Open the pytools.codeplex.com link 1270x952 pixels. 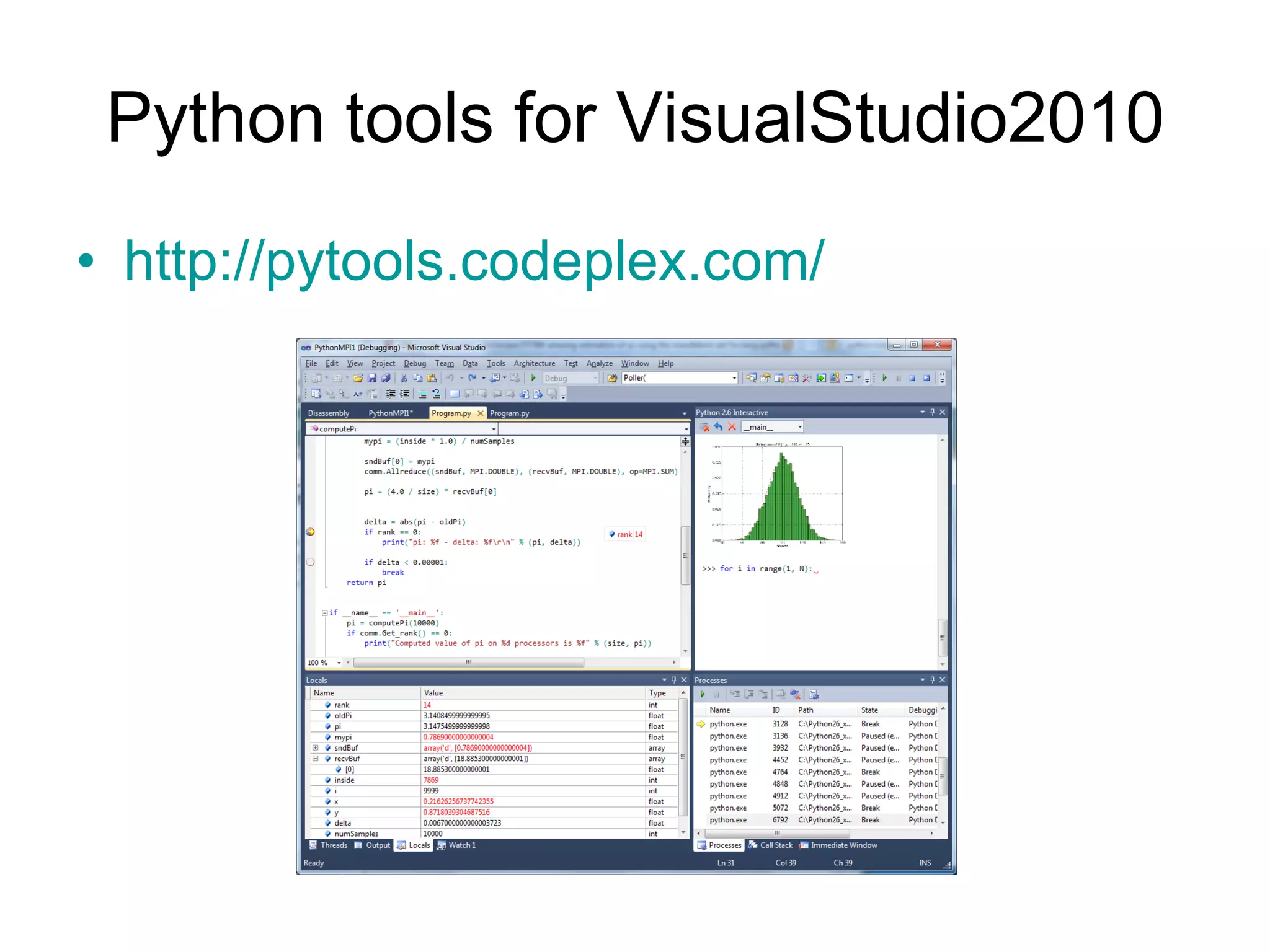pos(474,262)
